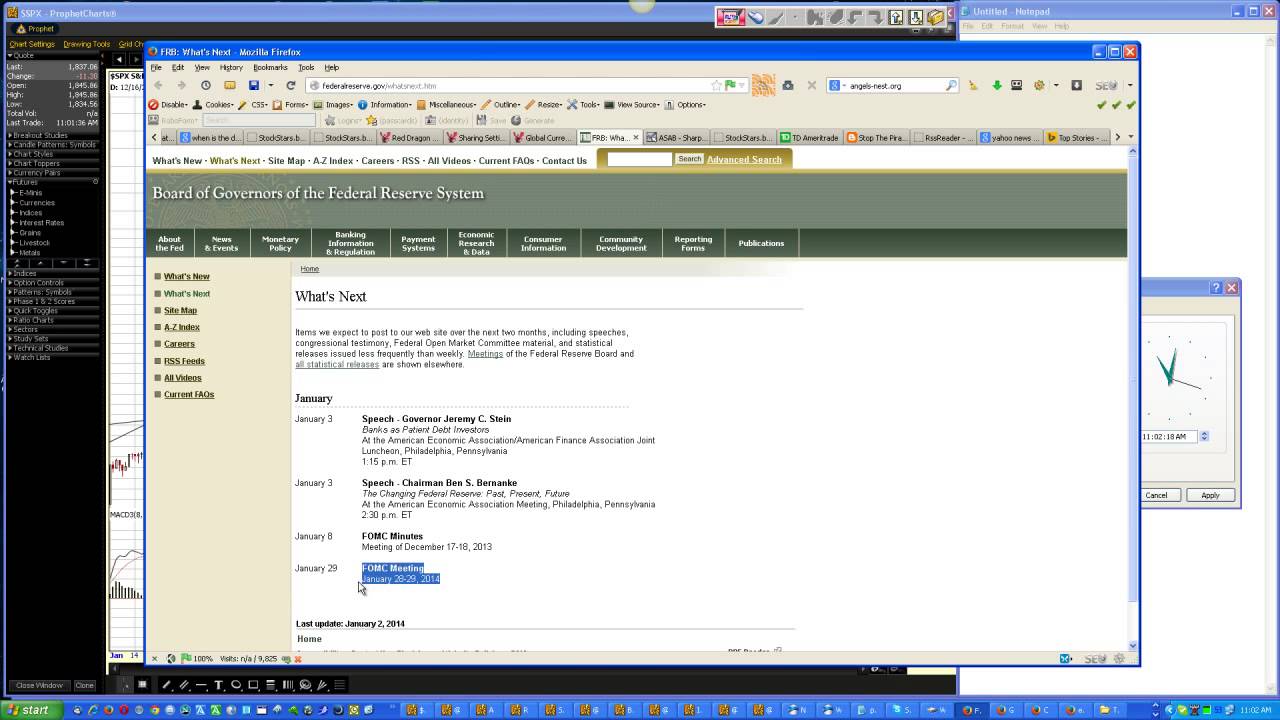
Task: Select the text tool in ProphetCharts drawing bar
Action: point(218,685)
